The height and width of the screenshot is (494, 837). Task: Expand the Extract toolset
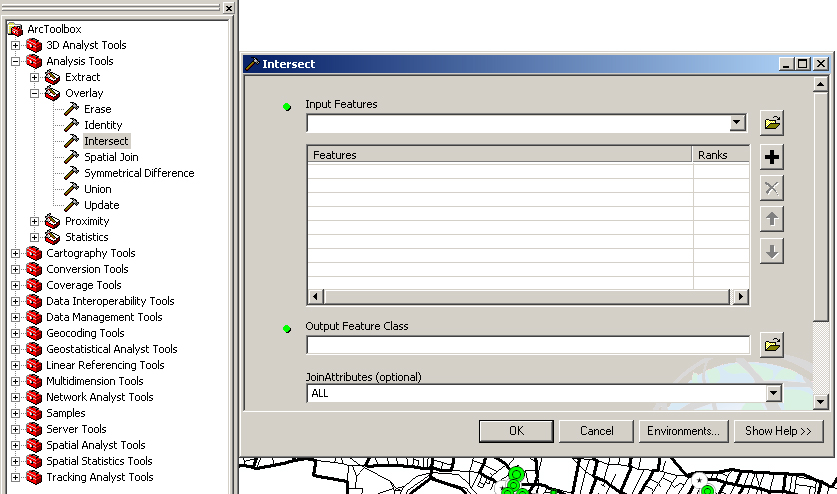[35, 77]
